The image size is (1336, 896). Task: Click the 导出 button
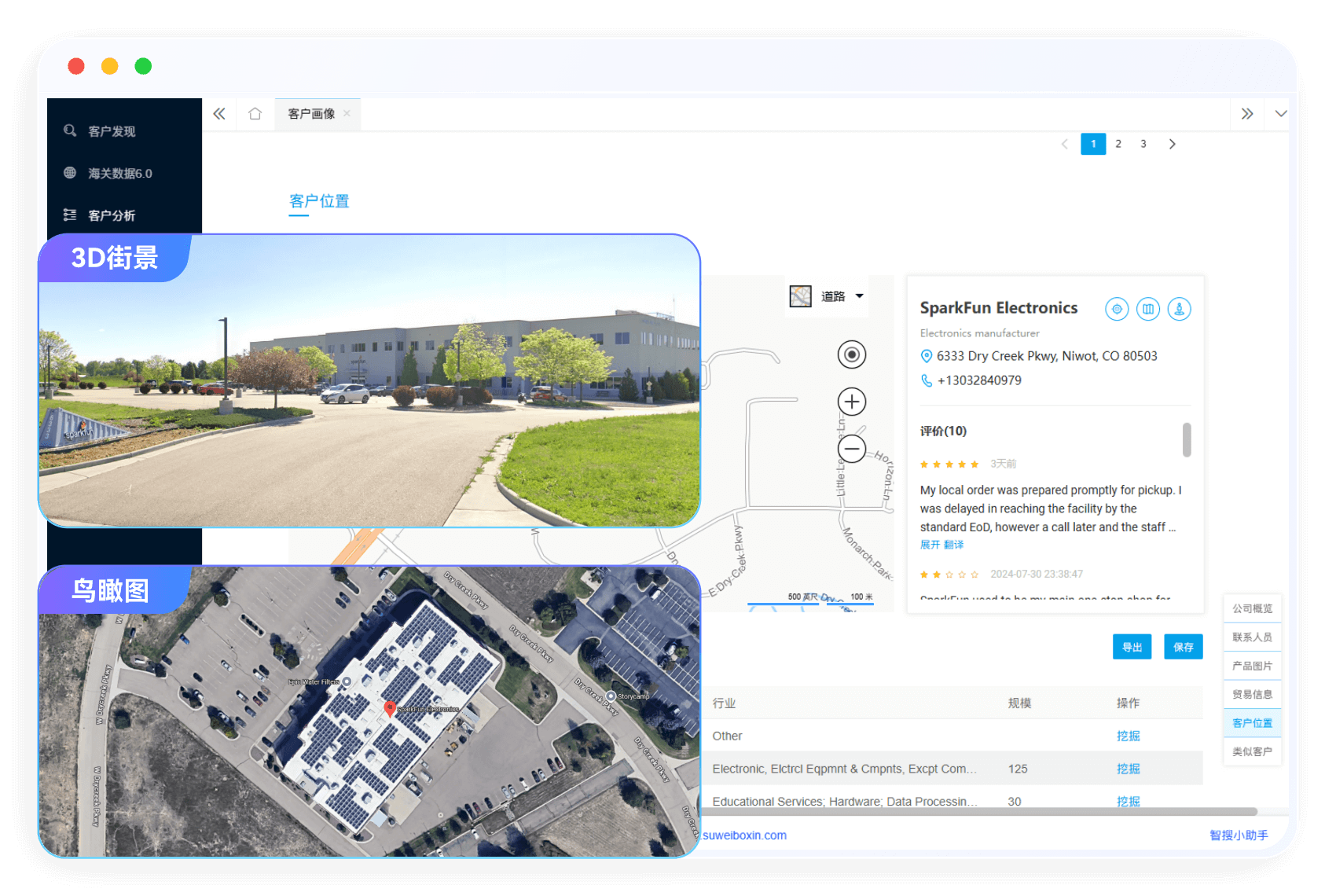pos(1132,647)
